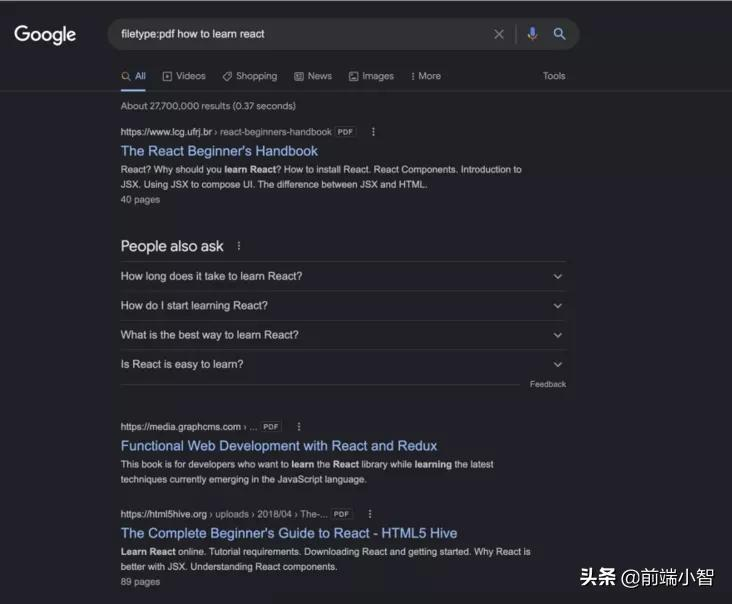Click the Google logo

(45, 35)
